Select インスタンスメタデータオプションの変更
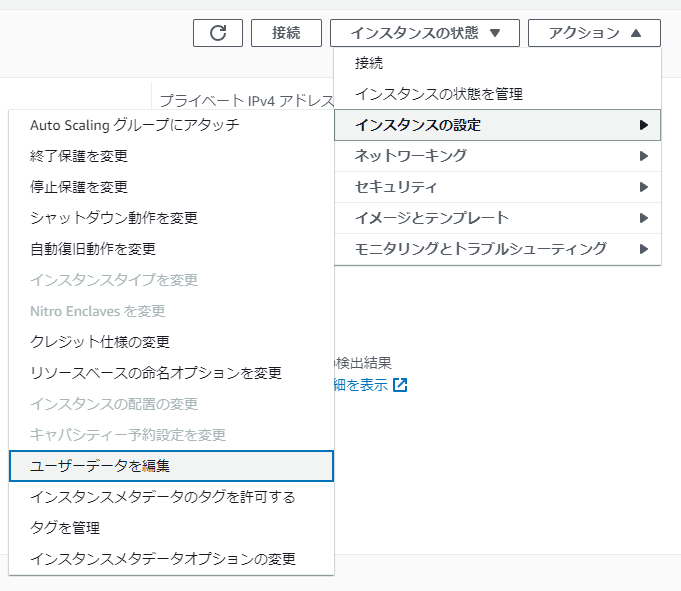The image size is (681, 591). (x=171, y=559)
